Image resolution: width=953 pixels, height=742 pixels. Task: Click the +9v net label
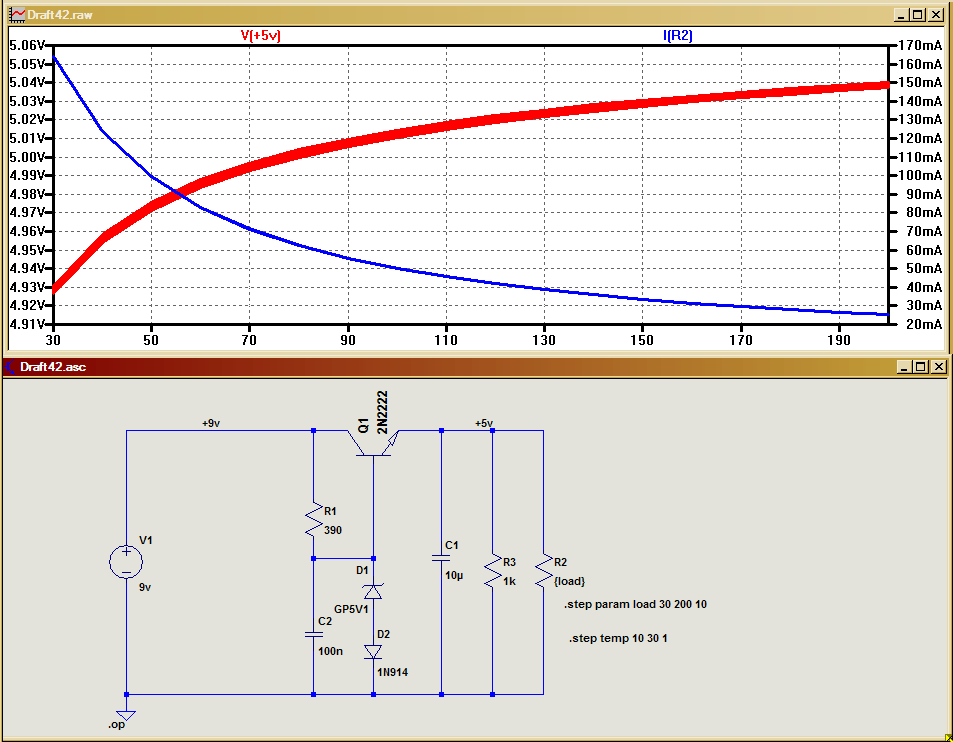coord(211,423)
